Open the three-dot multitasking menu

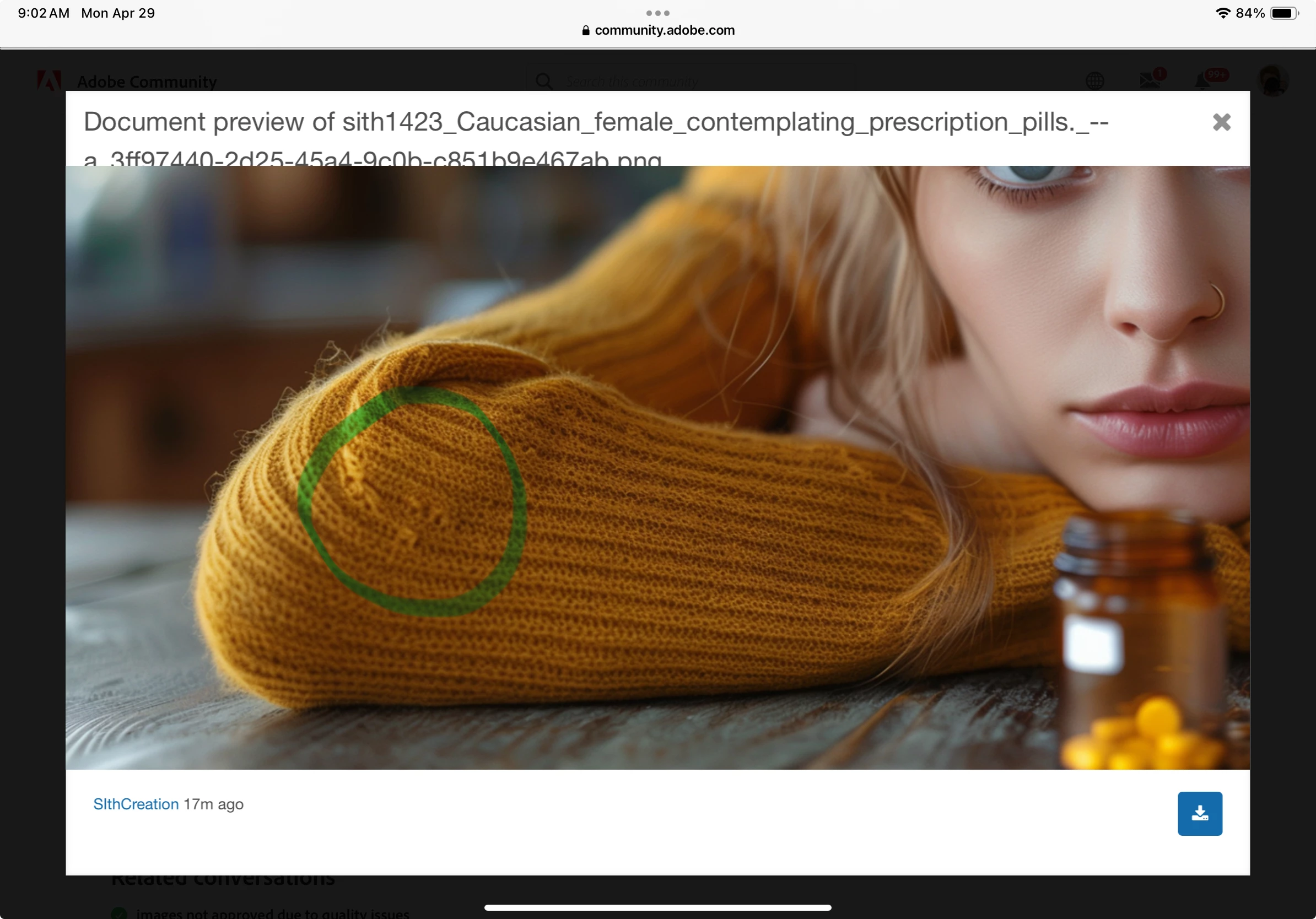pos(657,13)
